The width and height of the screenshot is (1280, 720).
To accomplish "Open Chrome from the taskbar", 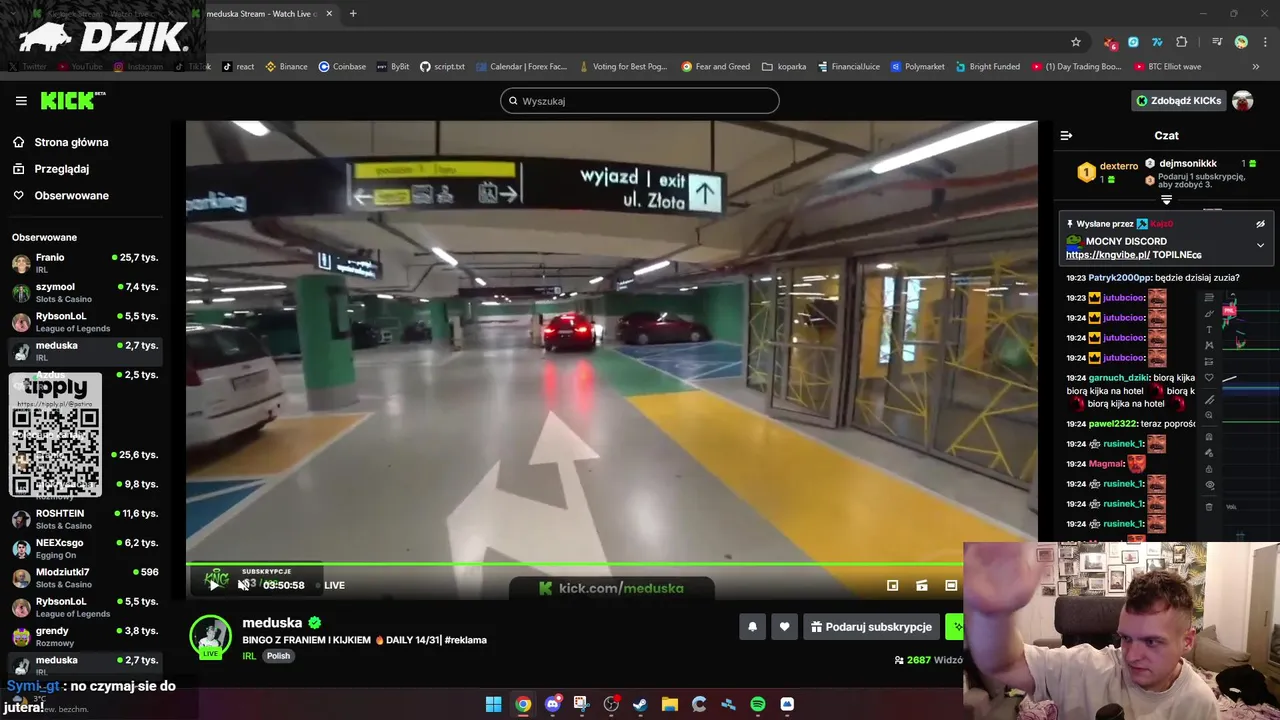I will click(523, 704).
